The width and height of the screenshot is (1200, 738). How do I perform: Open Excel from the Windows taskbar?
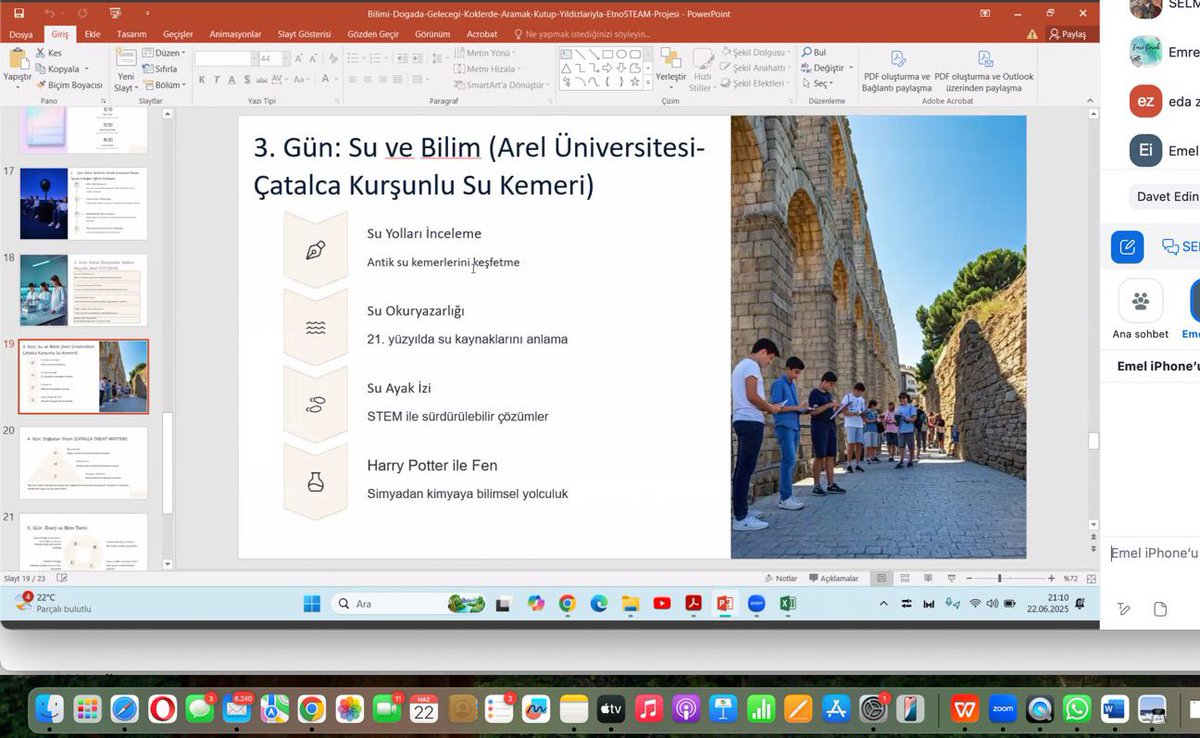coord(787,603)
